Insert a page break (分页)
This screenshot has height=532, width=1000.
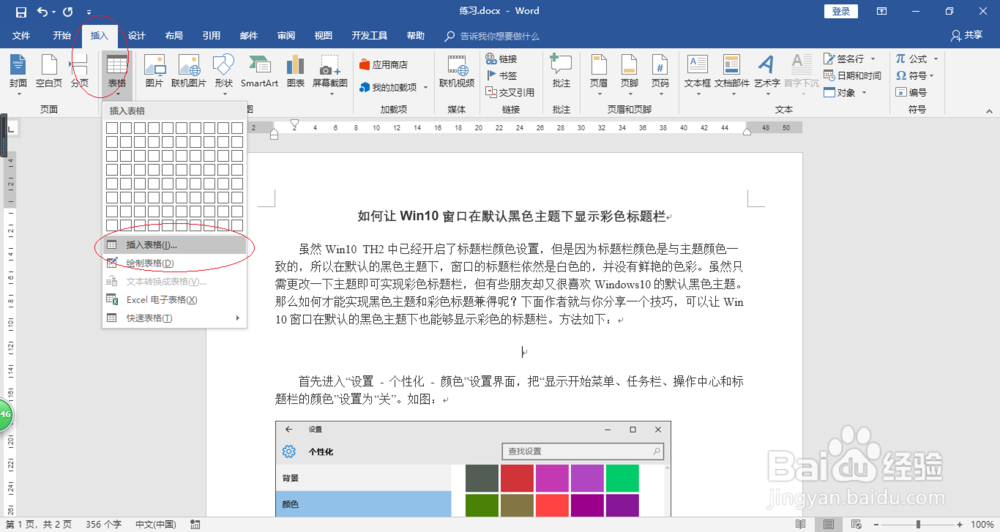79,71
